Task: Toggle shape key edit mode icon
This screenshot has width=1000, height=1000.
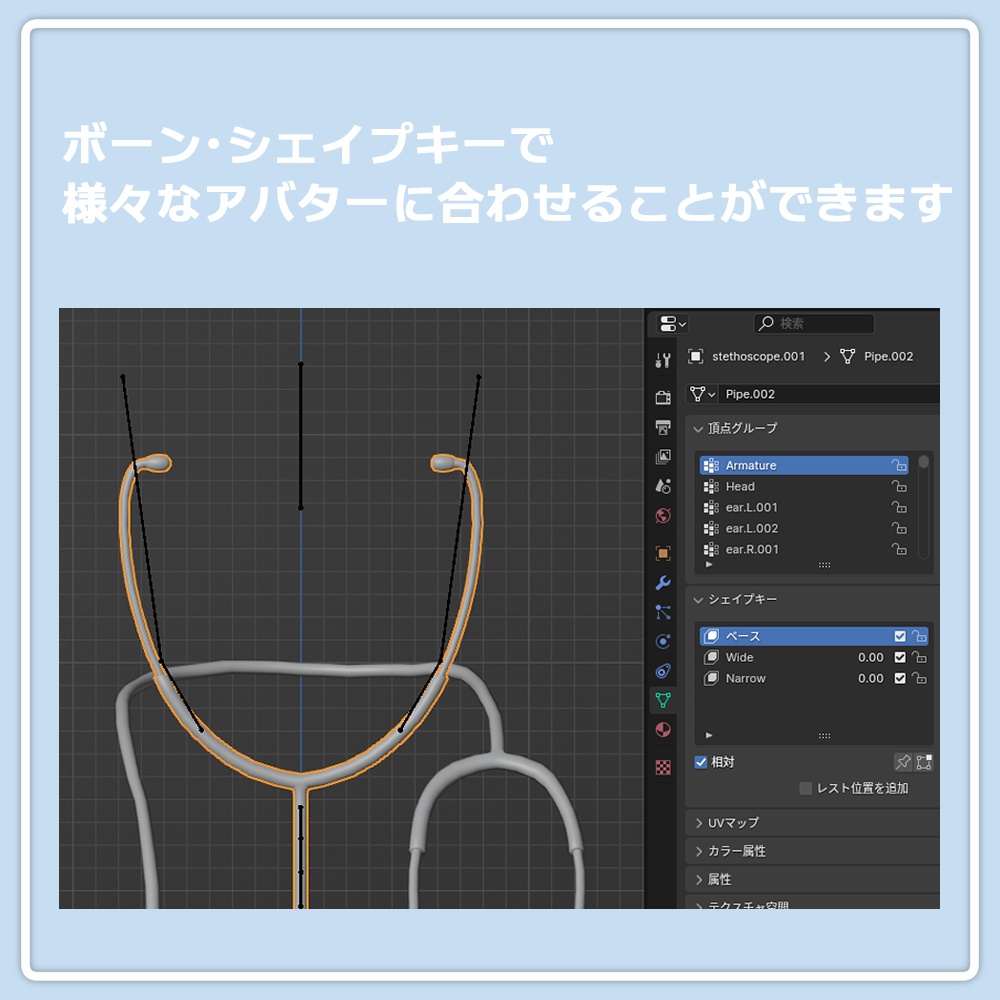Action: point(923,761)
